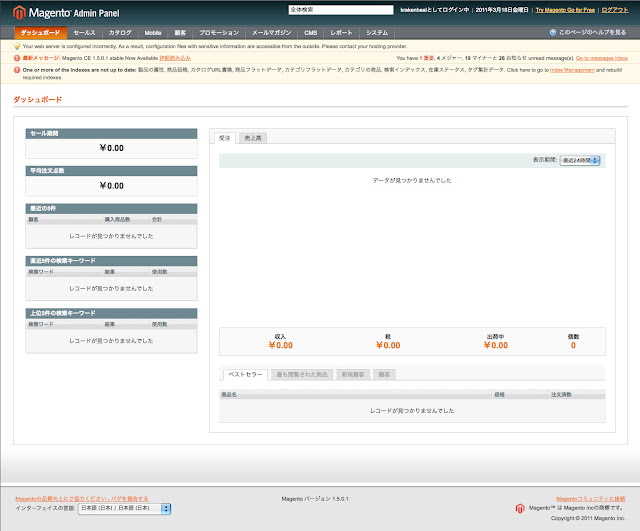The width and height of the screenshot is (640, 531).
Task: Click the 平均注文点数 panel header
Action: tap(111, 171)
